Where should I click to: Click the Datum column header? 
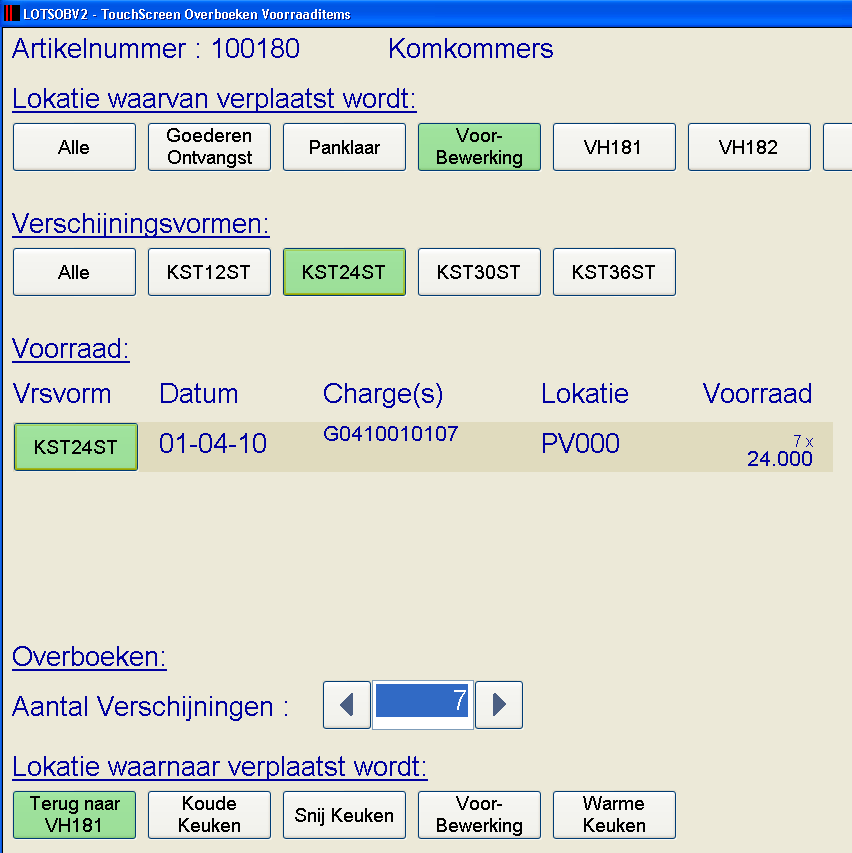[199, 393]
